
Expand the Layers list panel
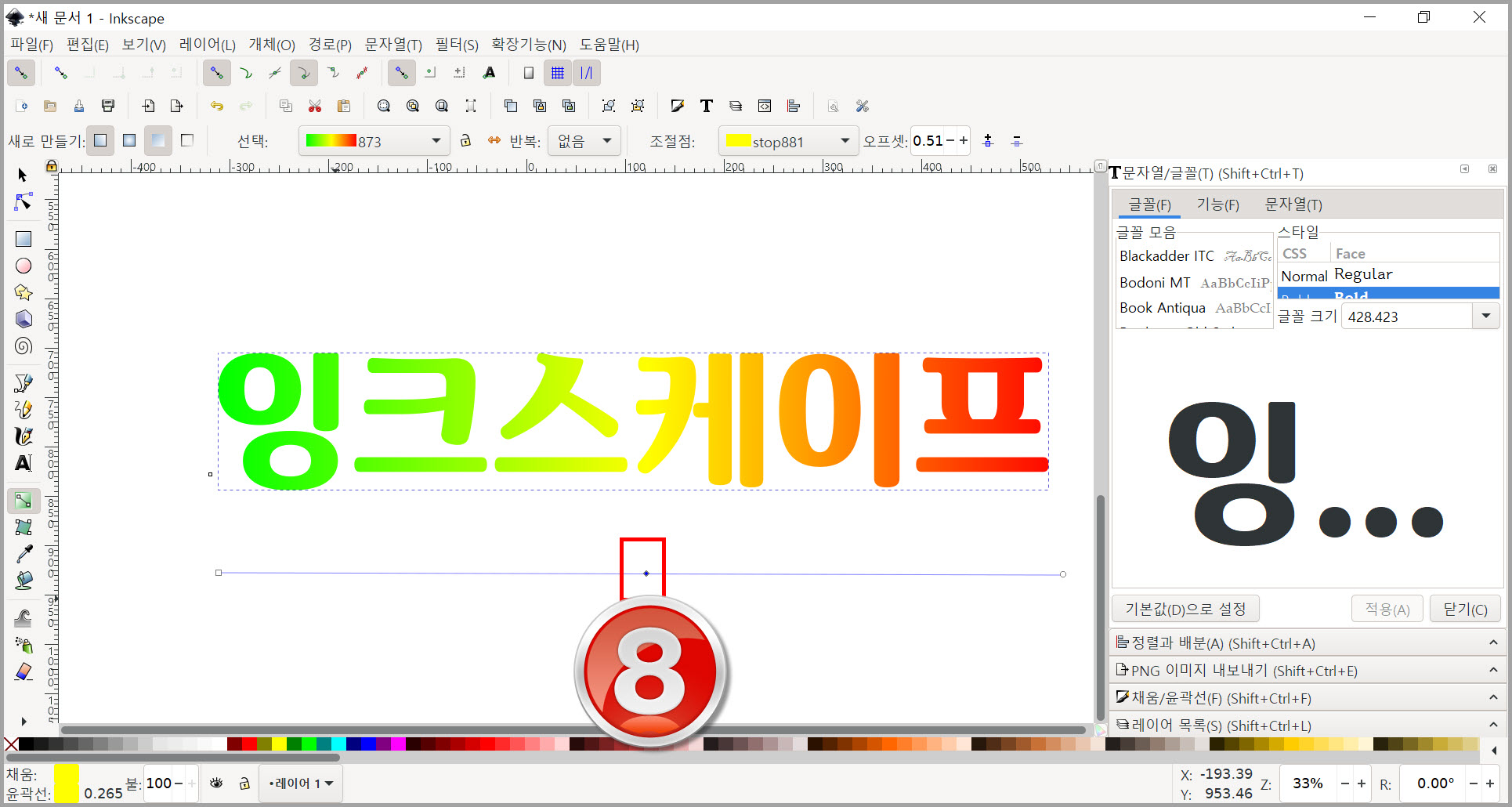point(1308,726)
